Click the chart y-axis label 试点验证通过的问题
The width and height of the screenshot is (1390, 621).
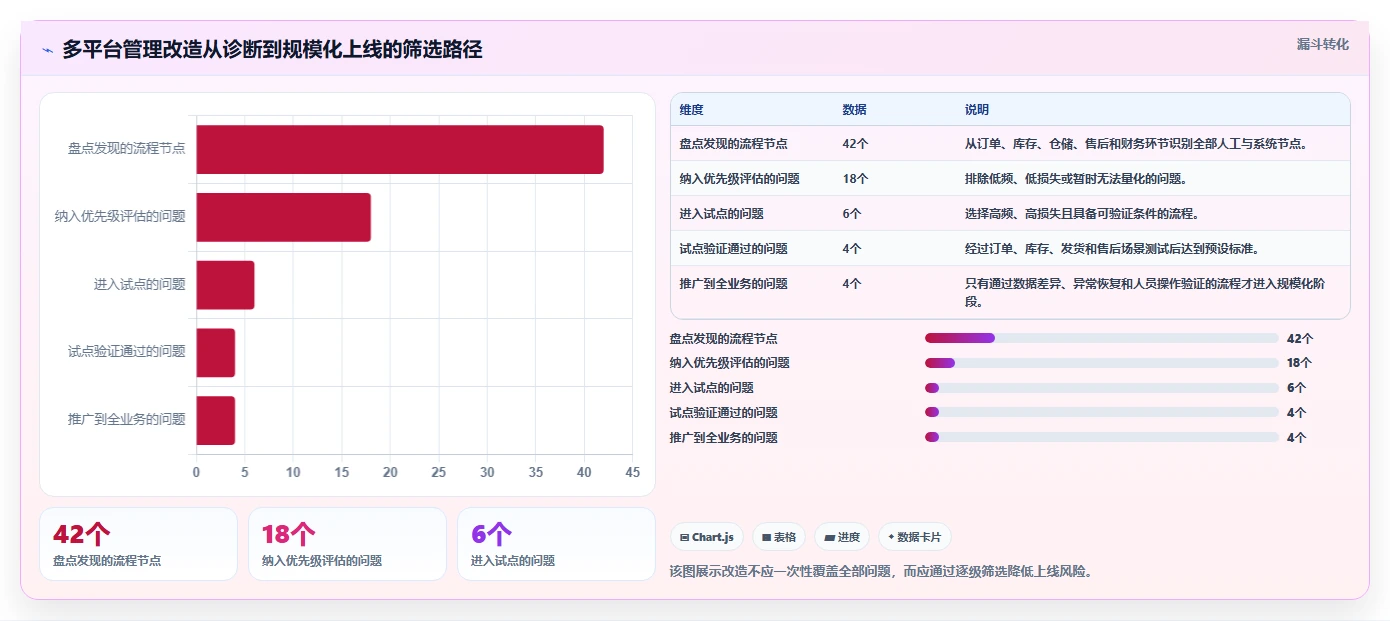tap(127, 351)
